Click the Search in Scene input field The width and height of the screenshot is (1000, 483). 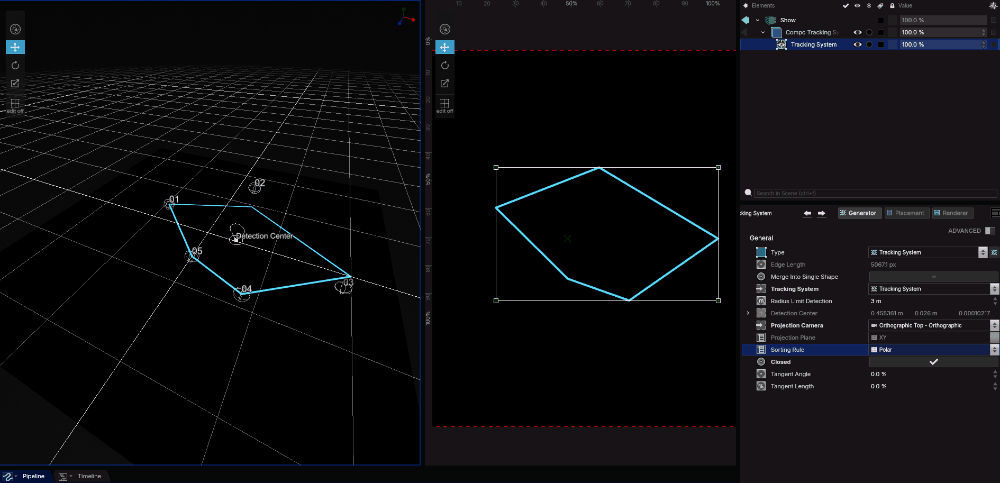pyautogui.click(x=875, y=193)
